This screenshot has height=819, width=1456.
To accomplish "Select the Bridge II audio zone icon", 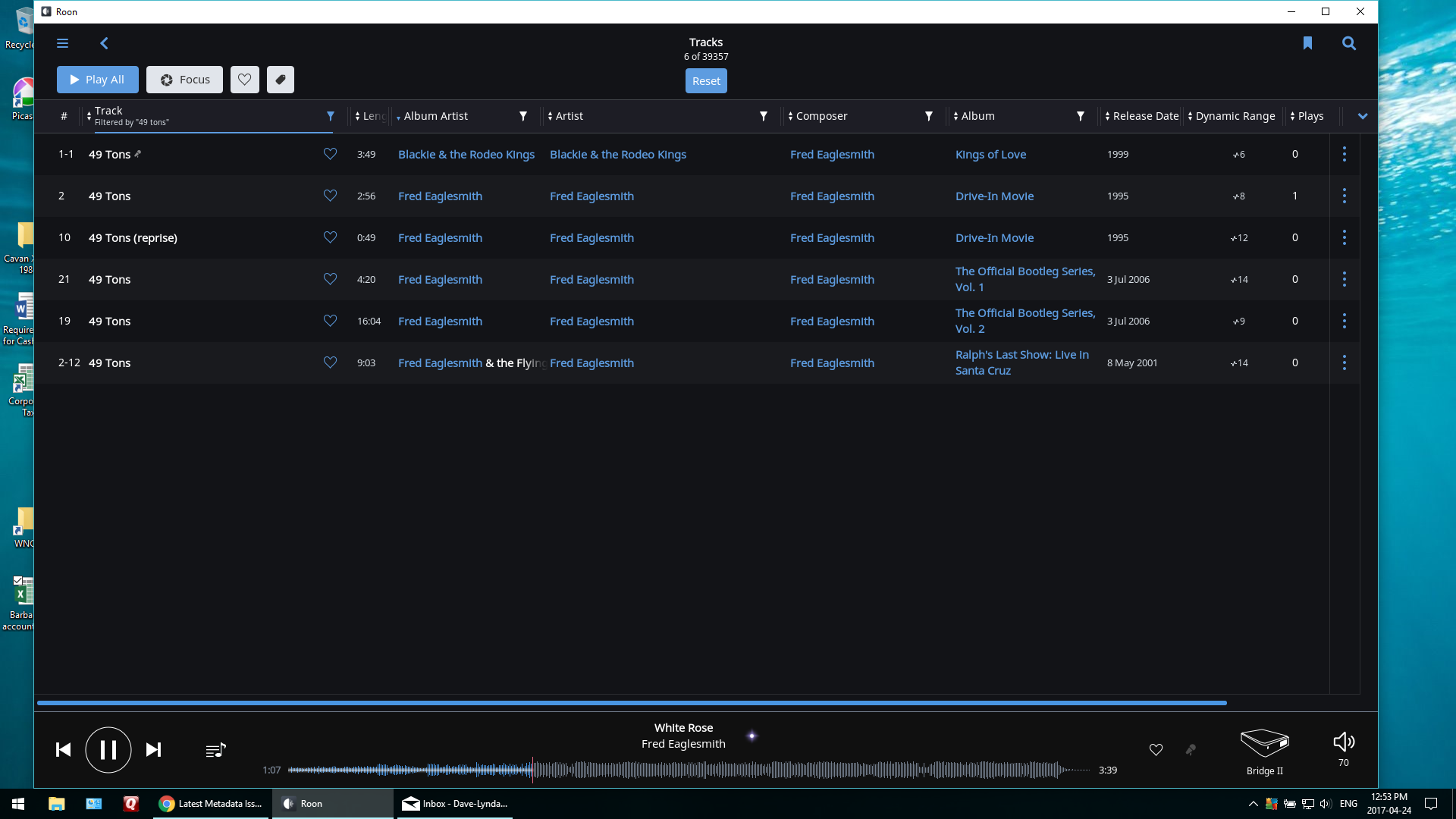I will click(x=1264, y=743).
